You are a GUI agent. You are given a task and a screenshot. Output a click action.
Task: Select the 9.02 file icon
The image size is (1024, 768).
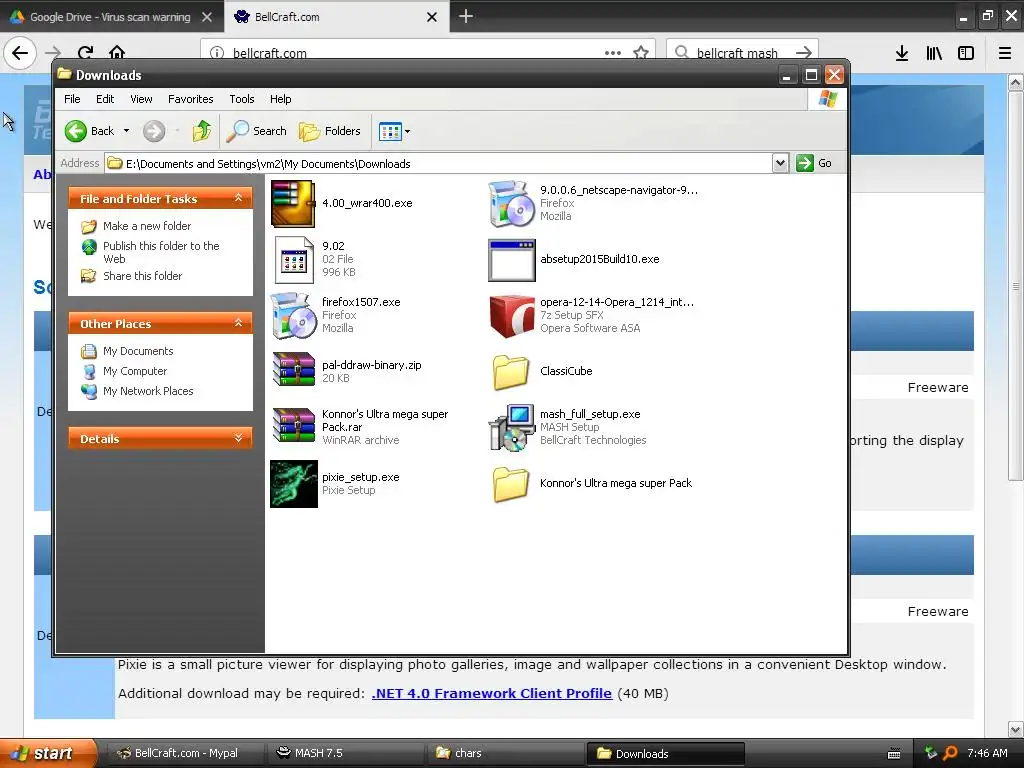click(x=293, y=259)
